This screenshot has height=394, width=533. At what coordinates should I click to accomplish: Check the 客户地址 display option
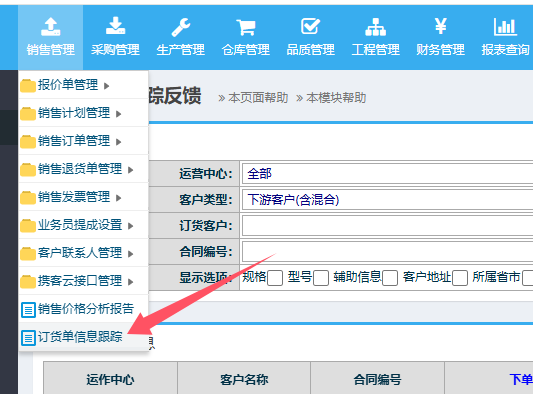point(460,278)
